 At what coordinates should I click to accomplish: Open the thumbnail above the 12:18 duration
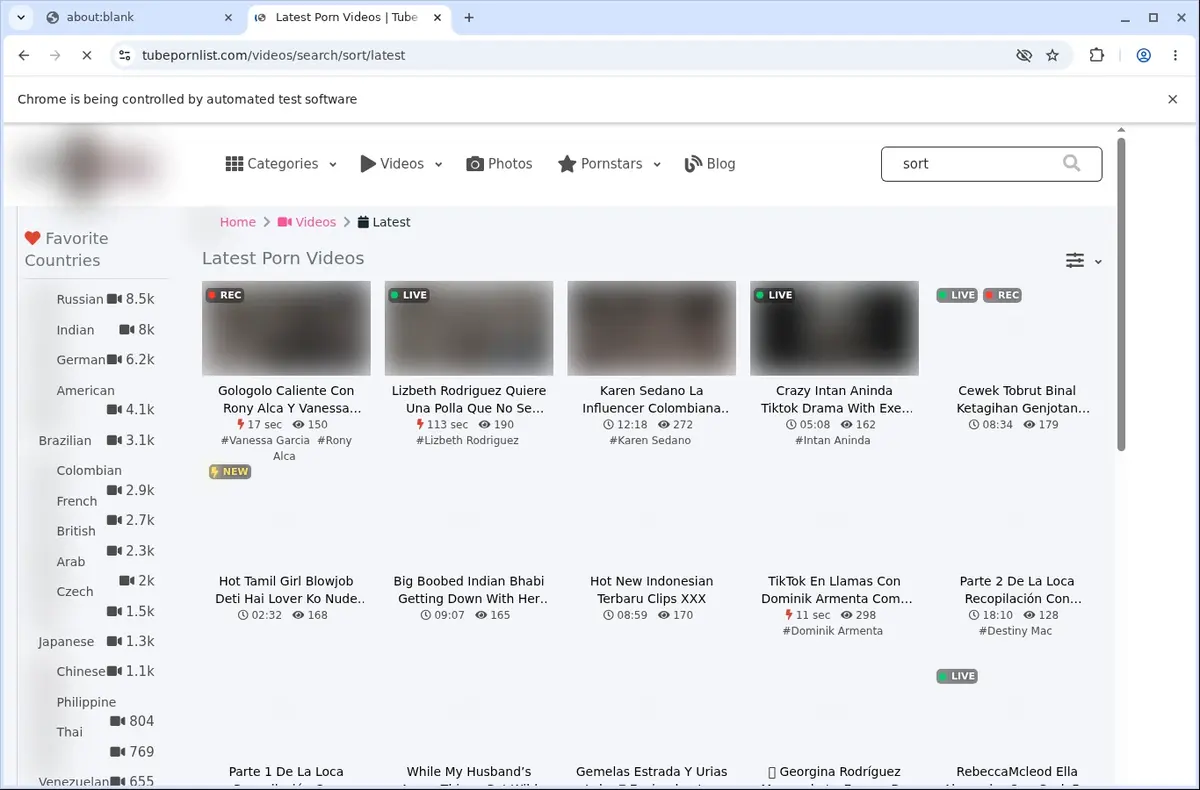[x=651, y=328]
